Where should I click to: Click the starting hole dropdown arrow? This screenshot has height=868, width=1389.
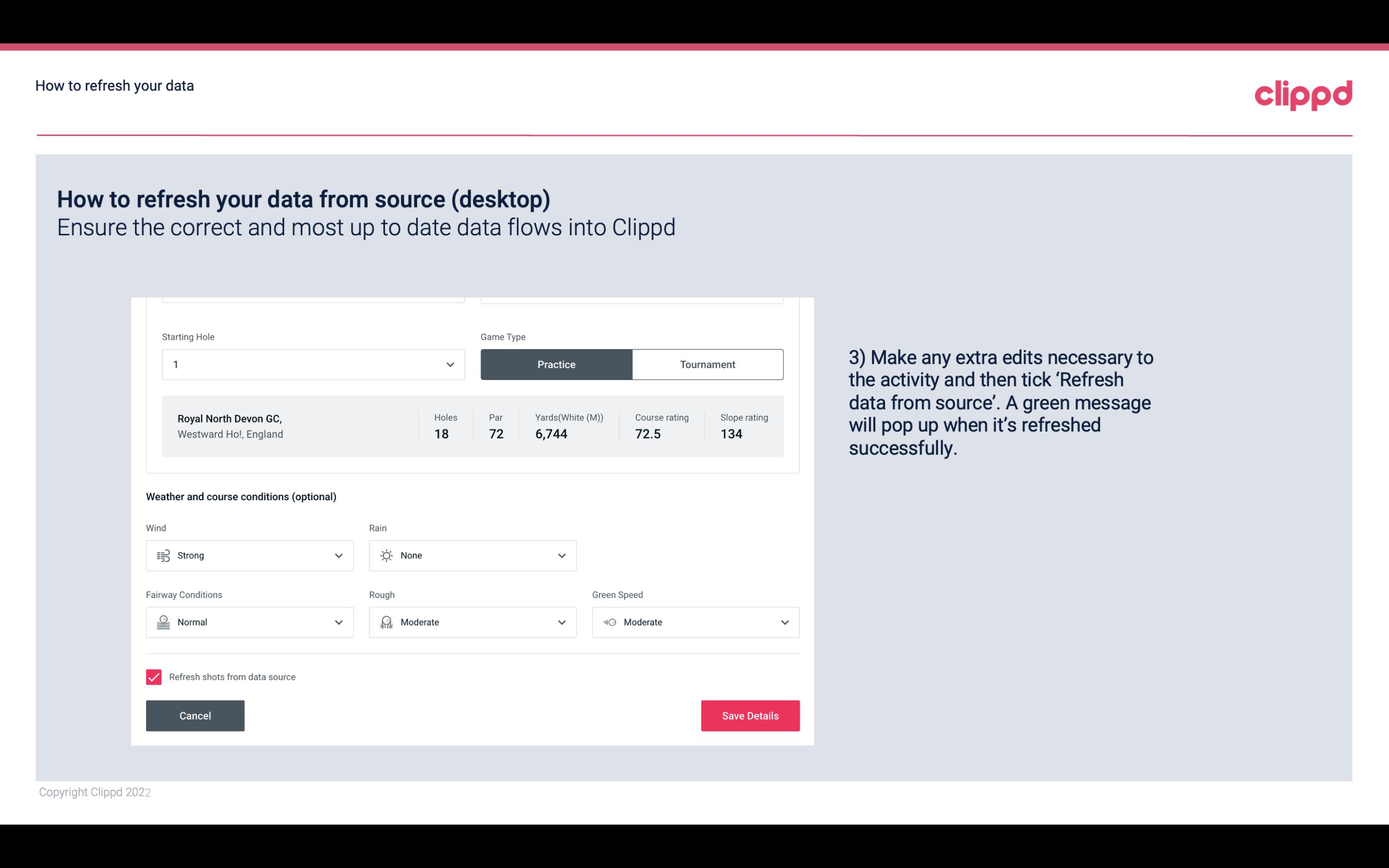click(x=449, y=364)
